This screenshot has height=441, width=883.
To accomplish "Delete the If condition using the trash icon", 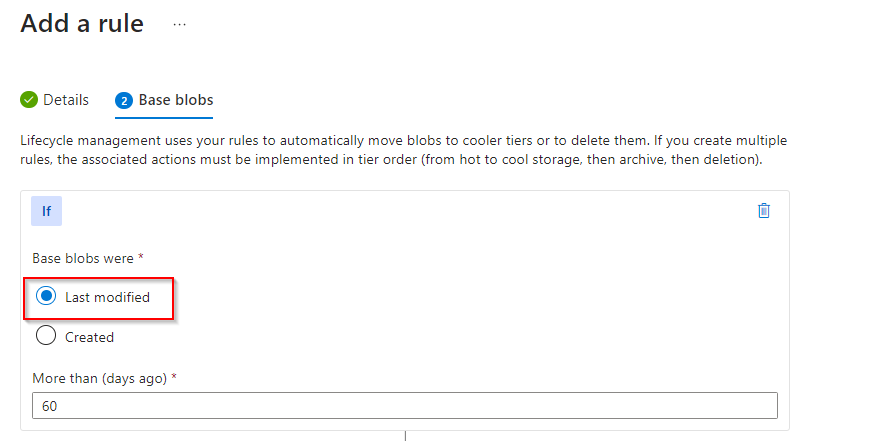I will [x=764, y=210].
